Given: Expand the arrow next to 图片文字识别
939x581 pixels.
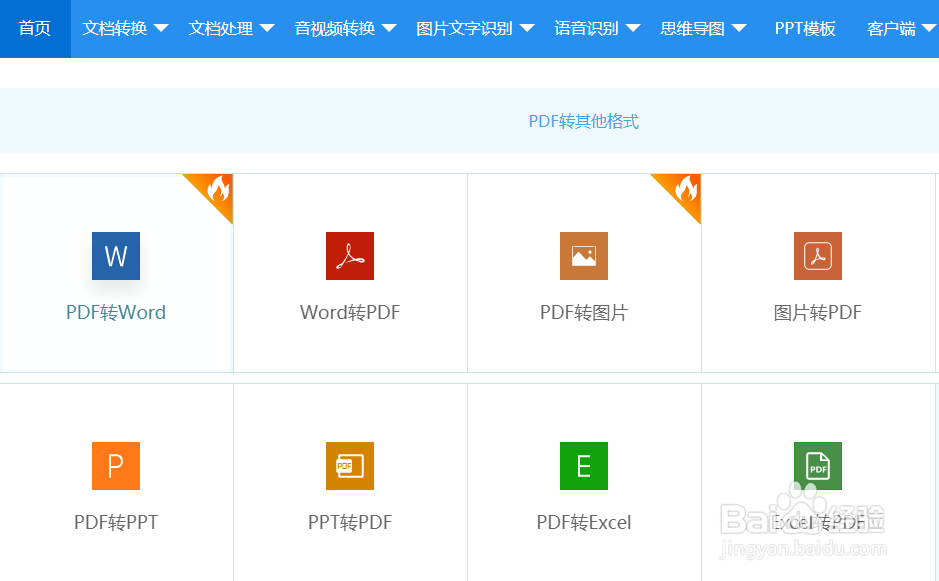Looking at the screenshot, I should tap(527, 28).
